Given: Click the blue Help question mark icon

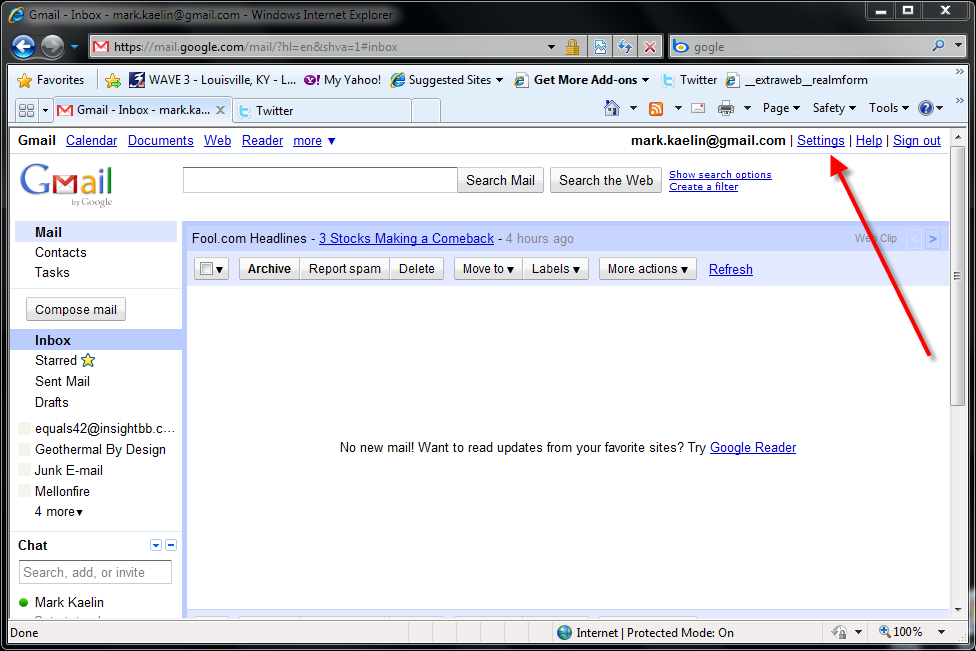Looking at the screenshot, I should (x=926, y=108).
